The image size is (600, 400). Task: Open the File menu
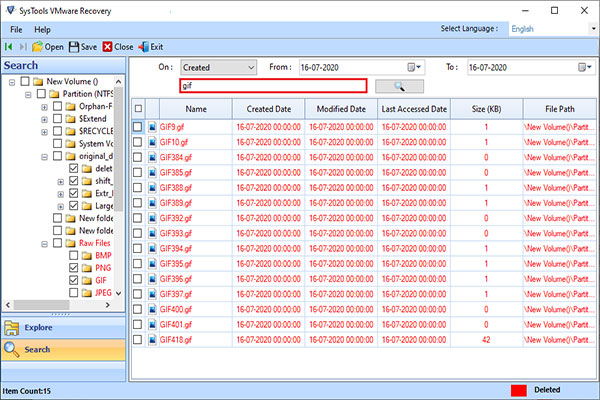16,29
